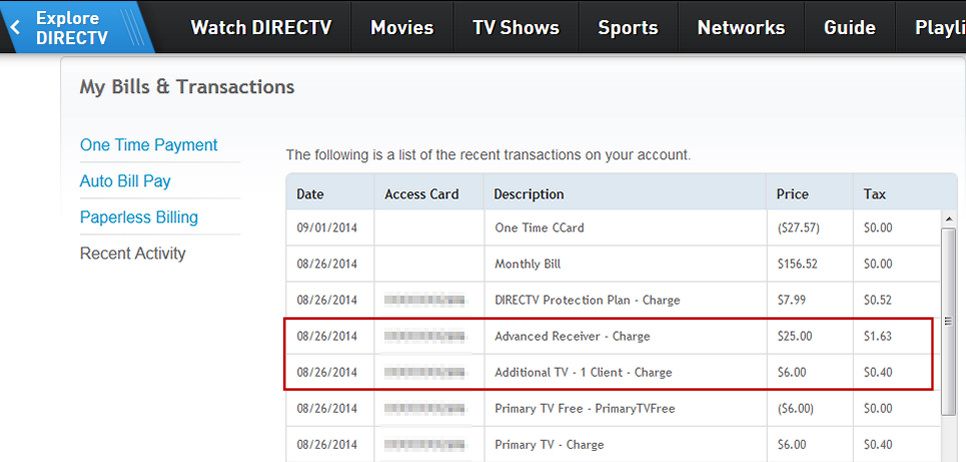This screenshot has height=462, width=966.
Task: Open the Networks navigation item
Action: (741, 28)
